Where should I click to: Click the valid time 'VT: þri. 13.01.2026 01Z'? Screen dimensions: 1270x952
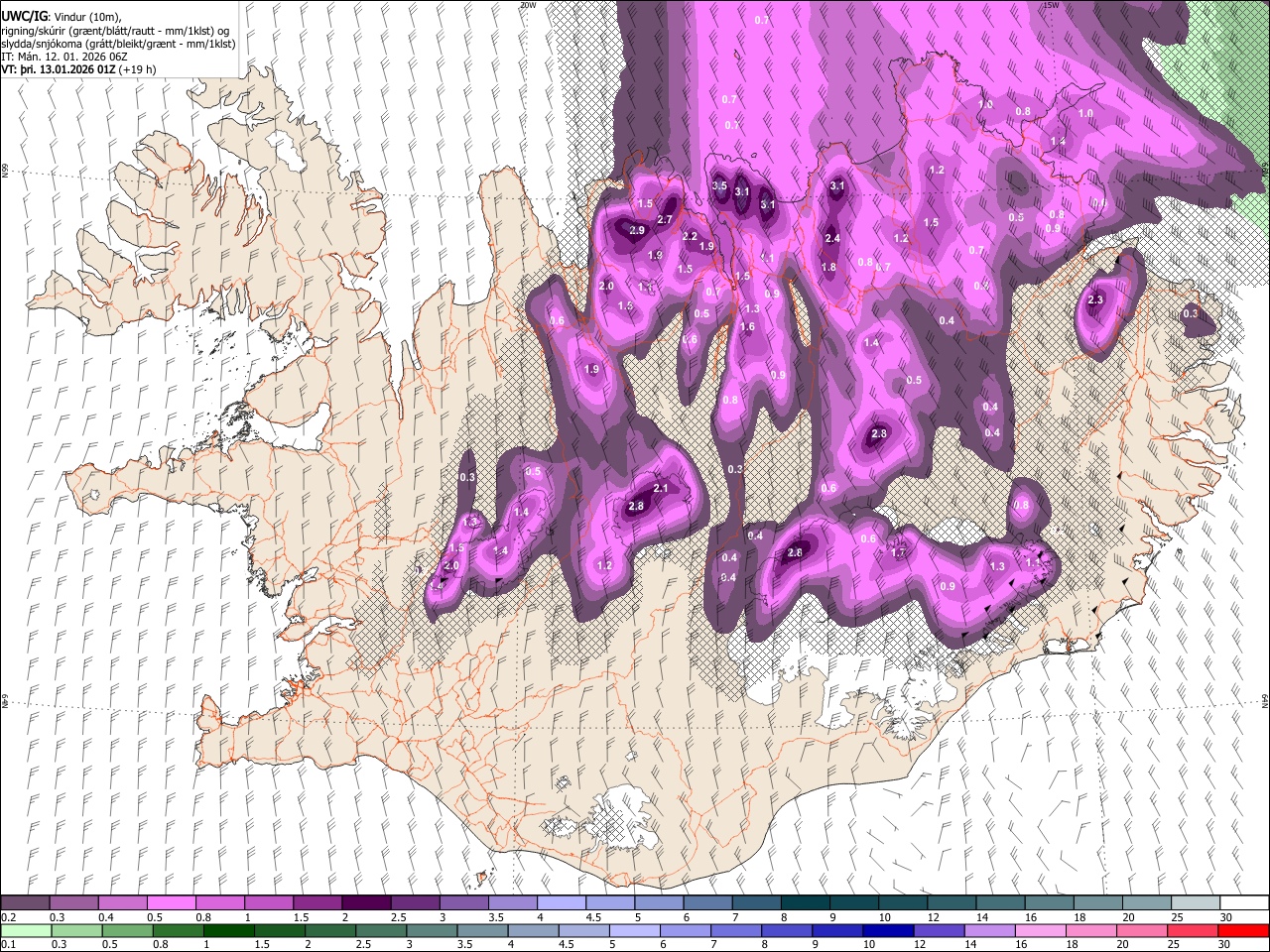click(59, 69)
